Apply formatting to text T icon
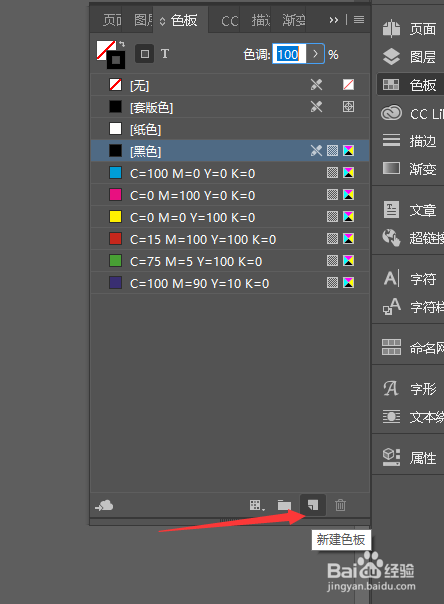 pyautogui.click(x=165, y=54)
